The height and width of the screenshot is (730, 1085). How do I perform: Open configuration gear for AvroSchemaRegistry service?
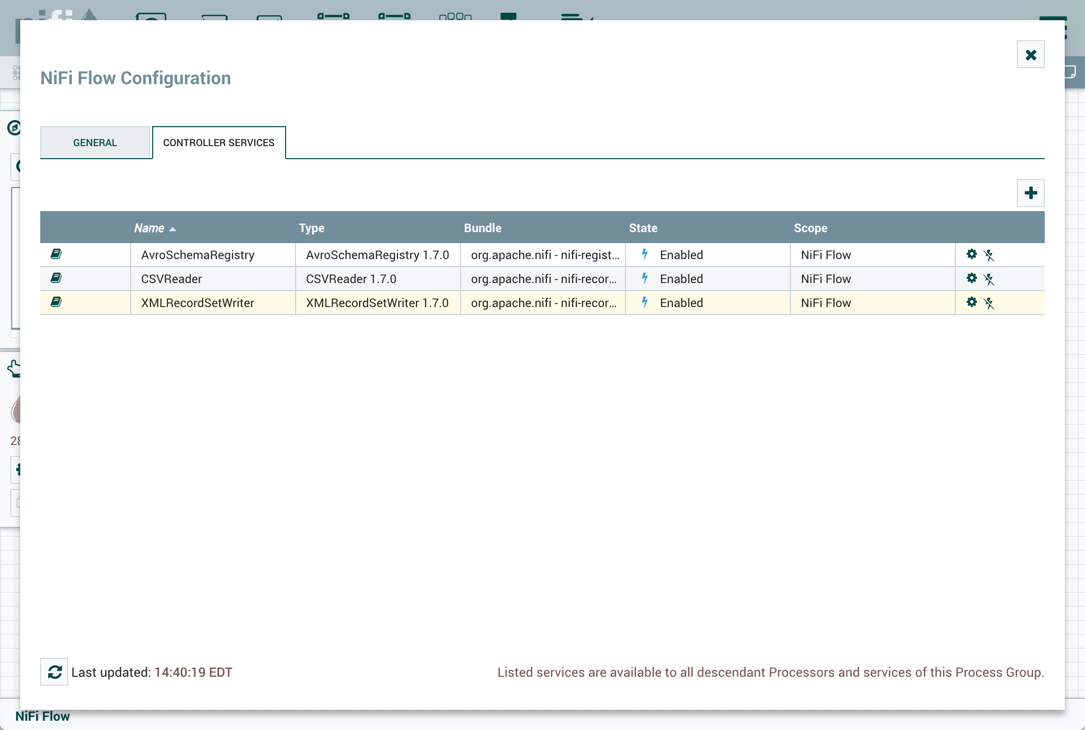tap(969, 254)
